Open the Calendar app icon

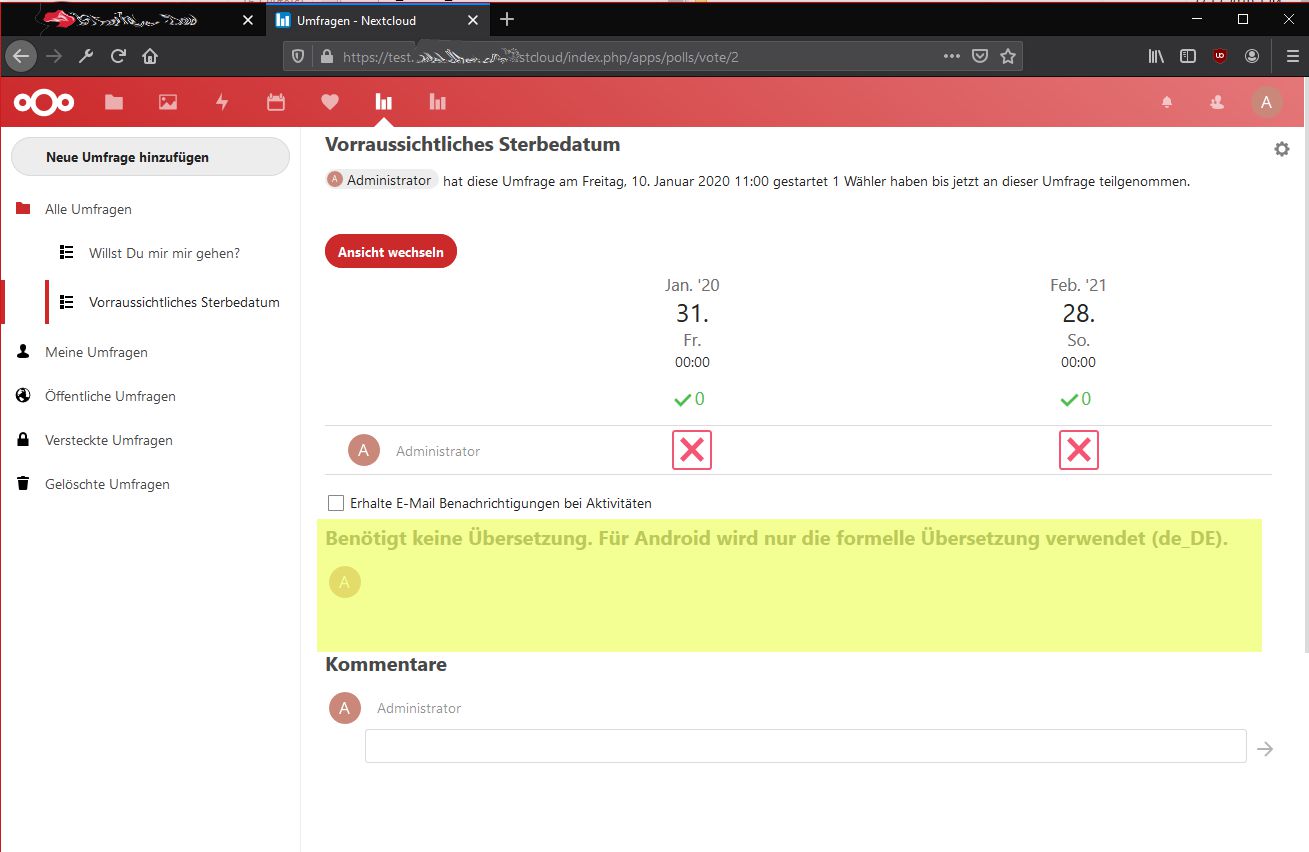pos(276,102)
